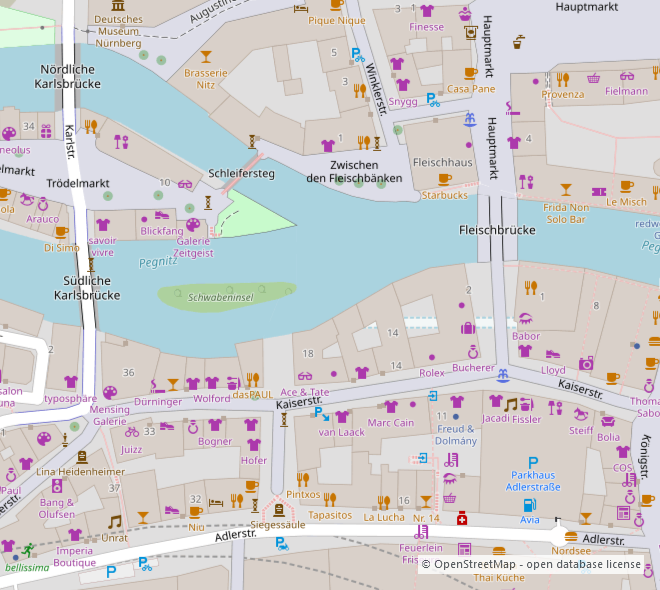Viewport: 660px width, 590px height.
Task: Click the Babor beauty eyelash icon
Action: 525,319
